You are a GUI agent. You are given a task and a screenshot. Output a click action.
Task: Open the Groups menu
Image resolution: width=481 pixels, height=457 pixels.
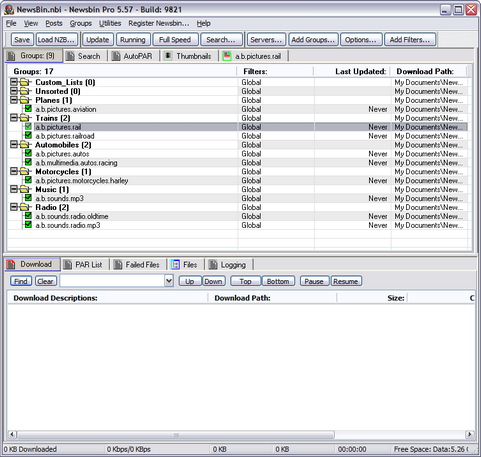click(x=81, y=23)
